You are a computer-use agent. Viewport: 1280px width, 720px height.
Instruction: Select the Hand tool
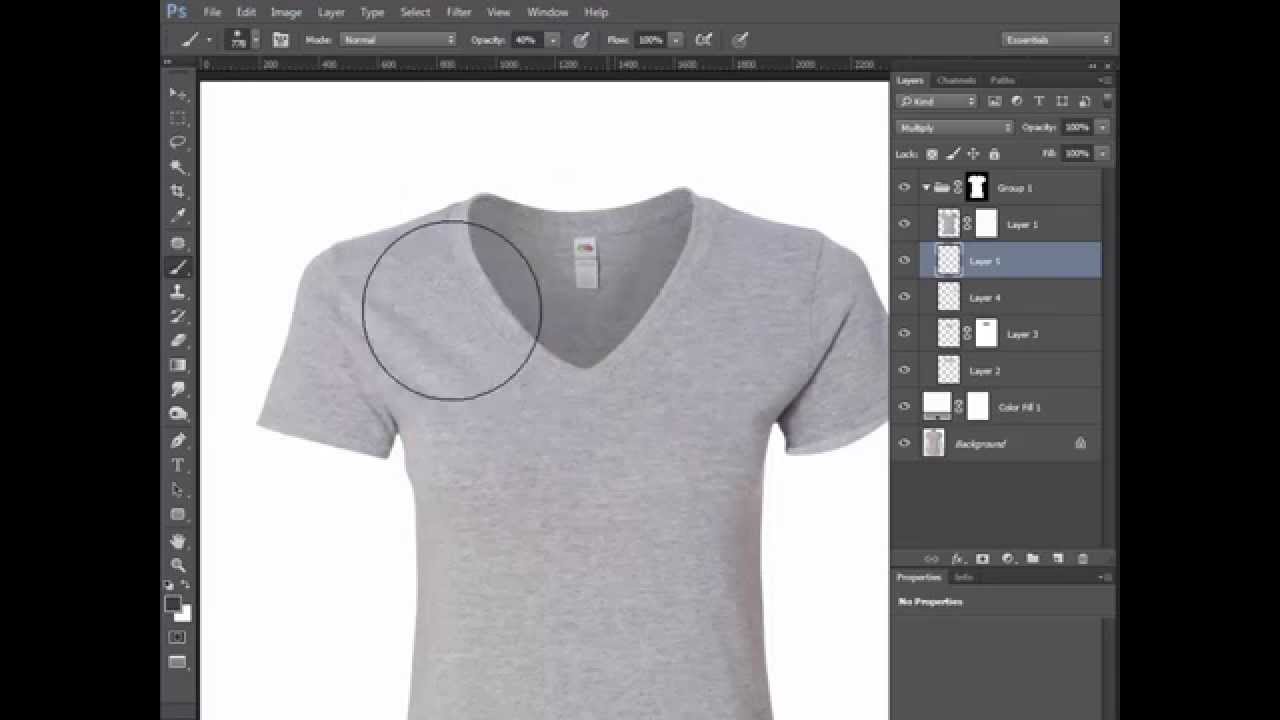(178, 541)
